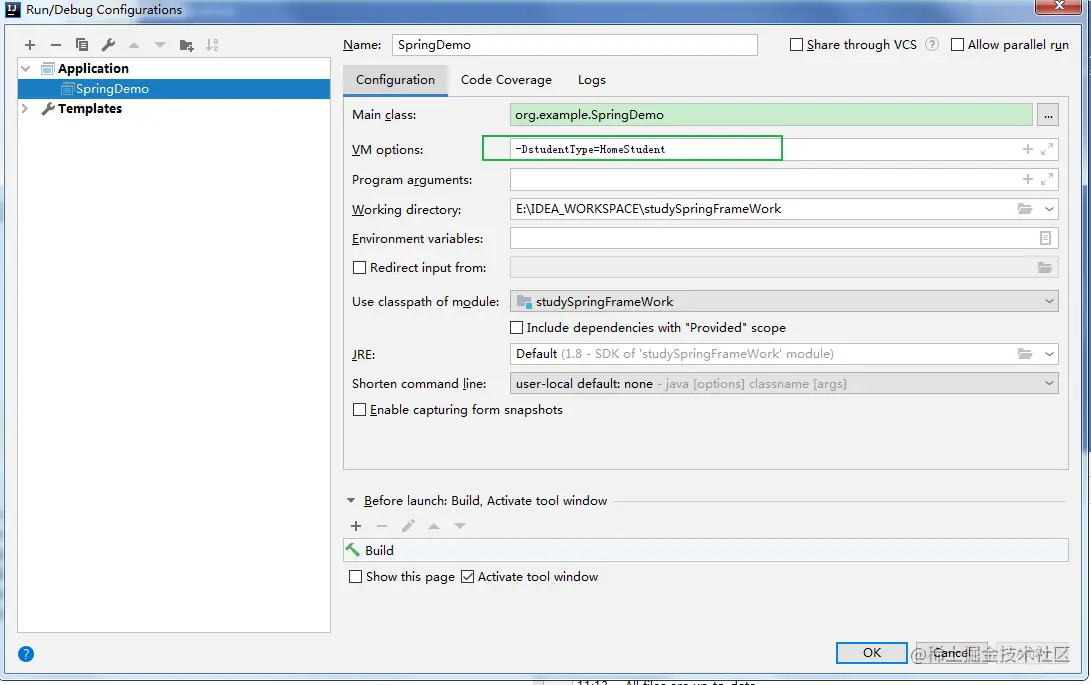The width and height of the screenshot is (1091, 685).
Task: Select SpringDemo configuration in the tree
Action: click(x=173, y=88)
